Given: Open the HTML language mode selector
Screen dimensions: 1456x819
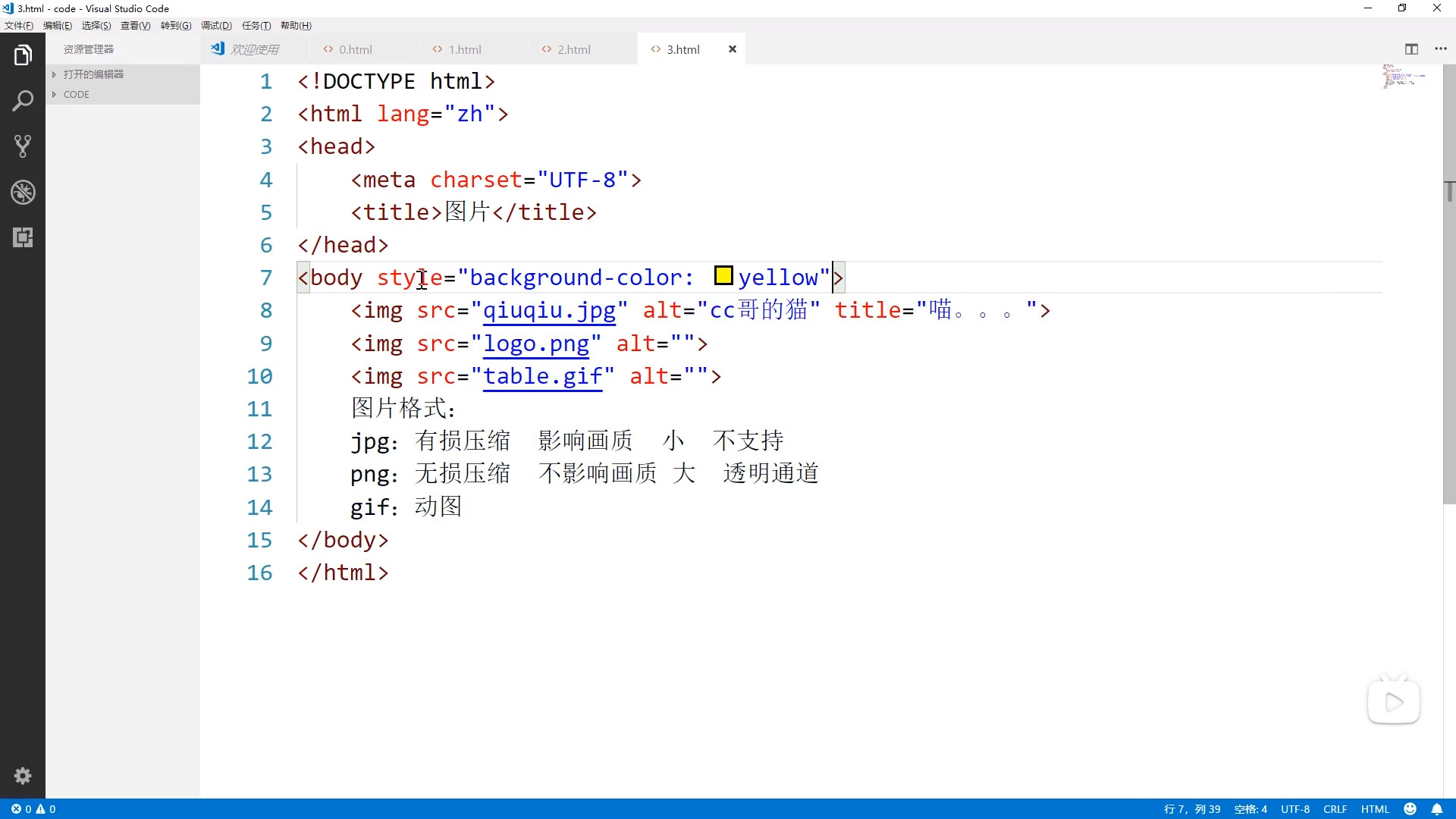Looking at the screenshot, I should pyautogui.click(x=1374, y=809).
